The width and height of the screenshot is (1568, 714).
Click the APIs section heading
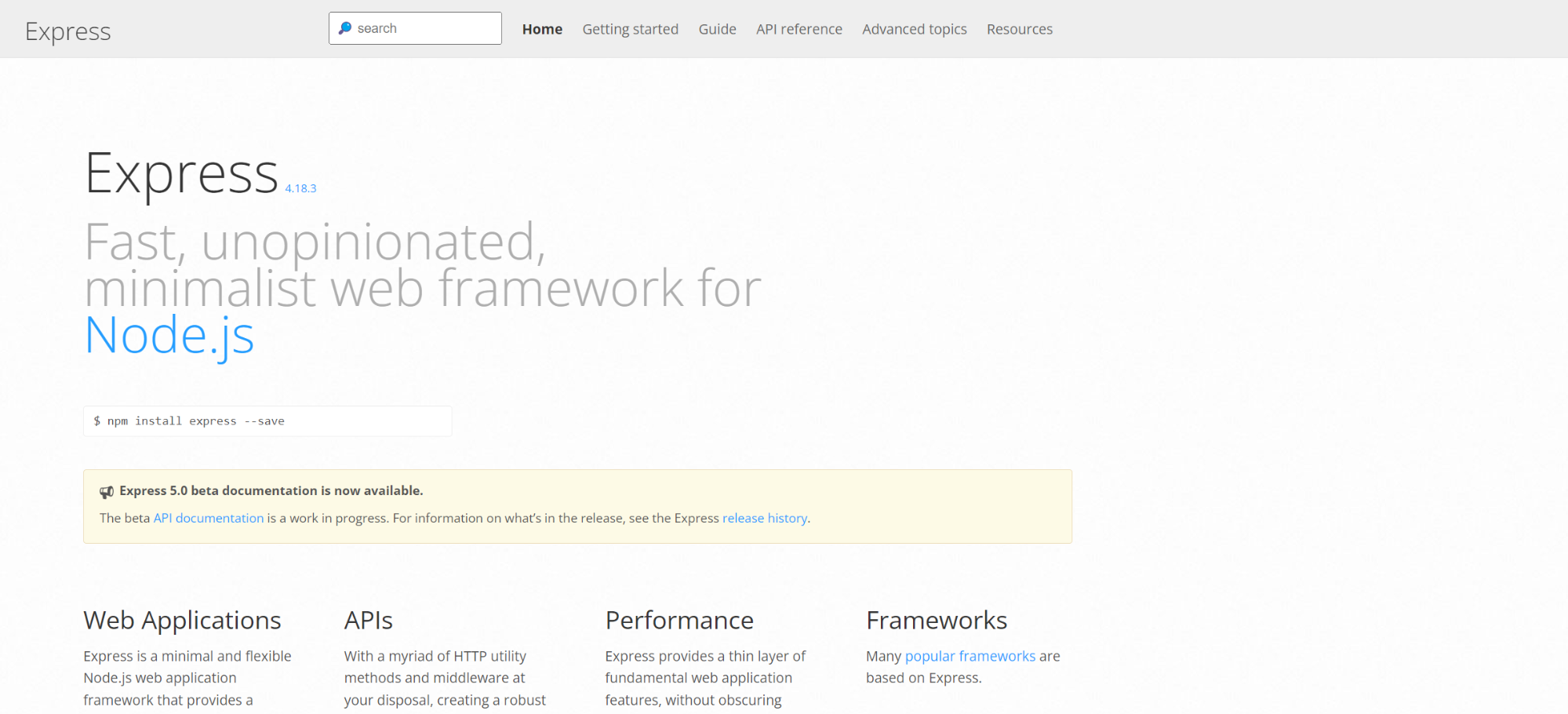(x=368, y=620)
